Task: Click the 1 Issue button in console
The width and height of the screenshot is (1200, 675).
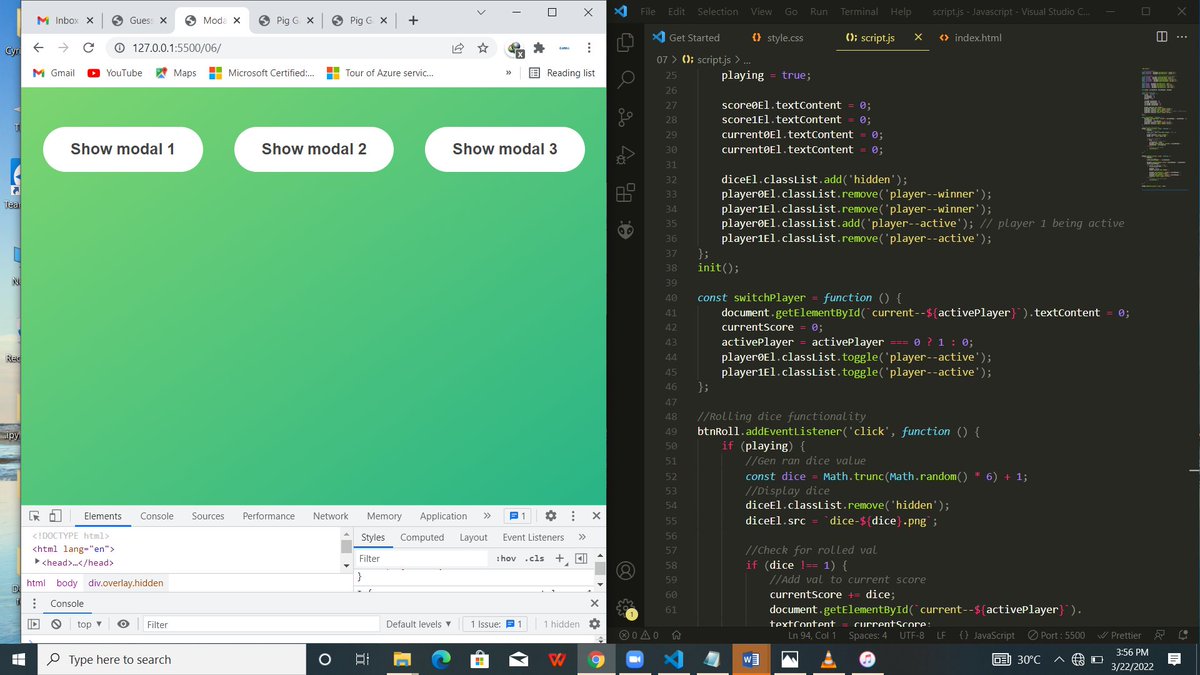Action: click(x=497, y=624)
